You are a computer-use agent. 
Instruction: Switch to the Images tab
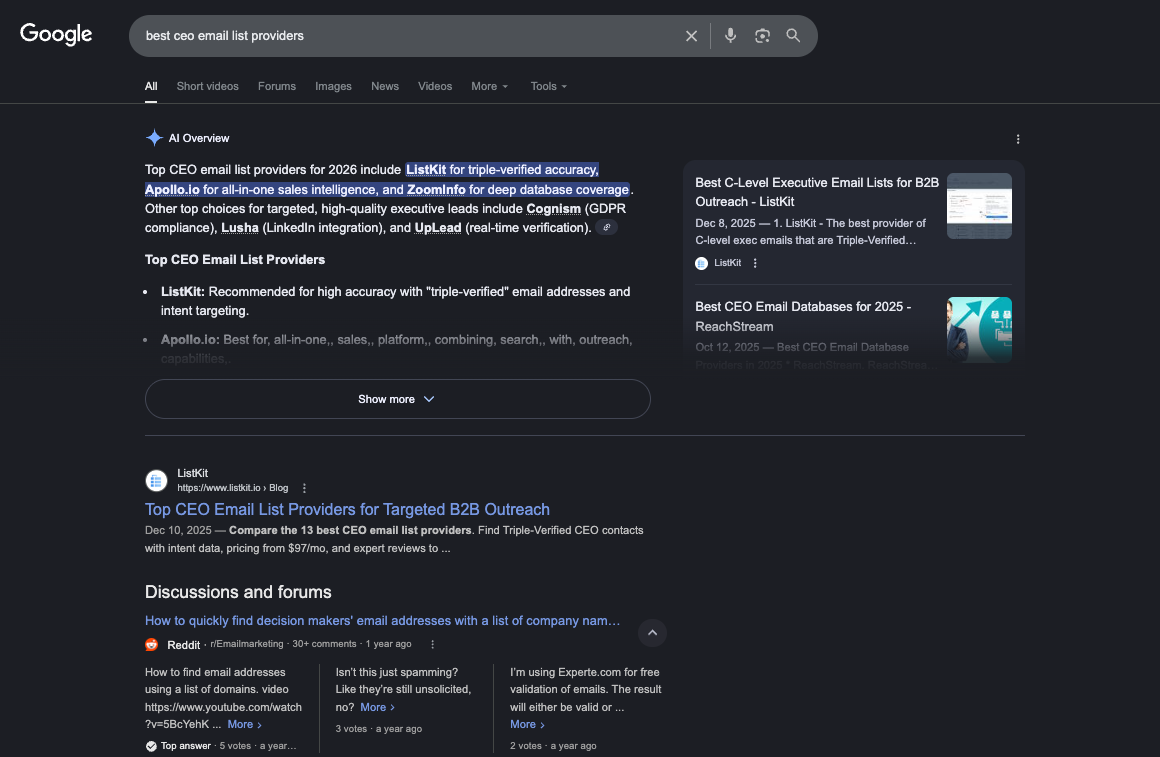(x=333, y=86)
